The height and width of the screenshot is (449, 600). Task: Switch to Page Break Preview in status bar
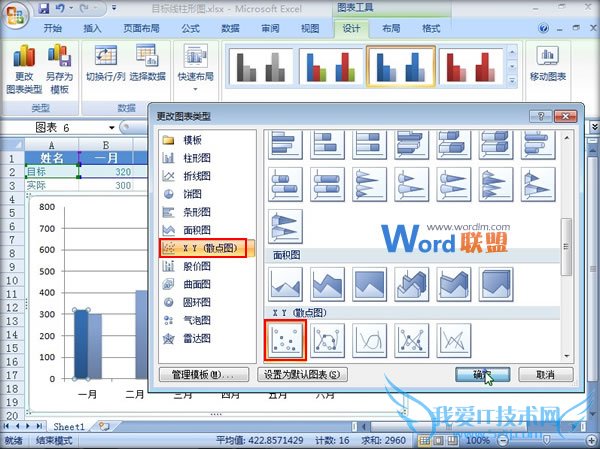(452, 440)
